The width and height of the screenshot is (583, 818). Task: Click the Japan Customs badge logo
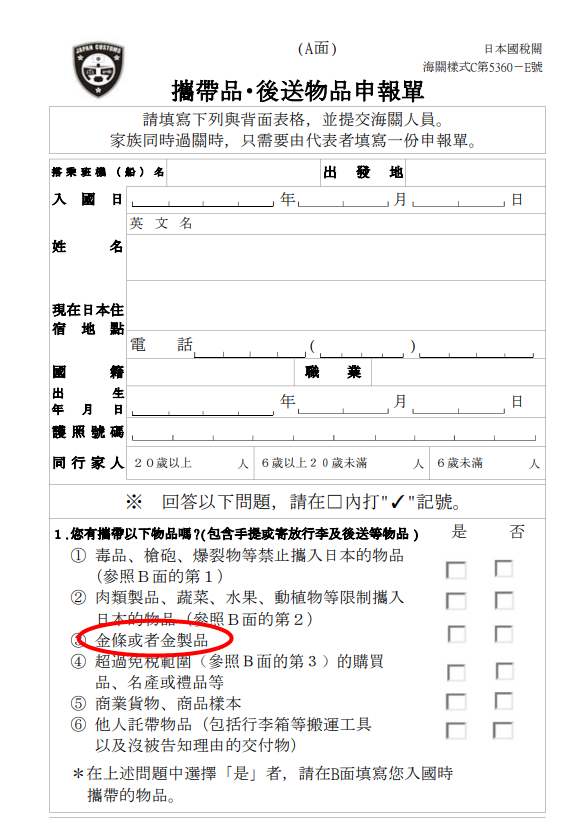click(x=98, y=70)
